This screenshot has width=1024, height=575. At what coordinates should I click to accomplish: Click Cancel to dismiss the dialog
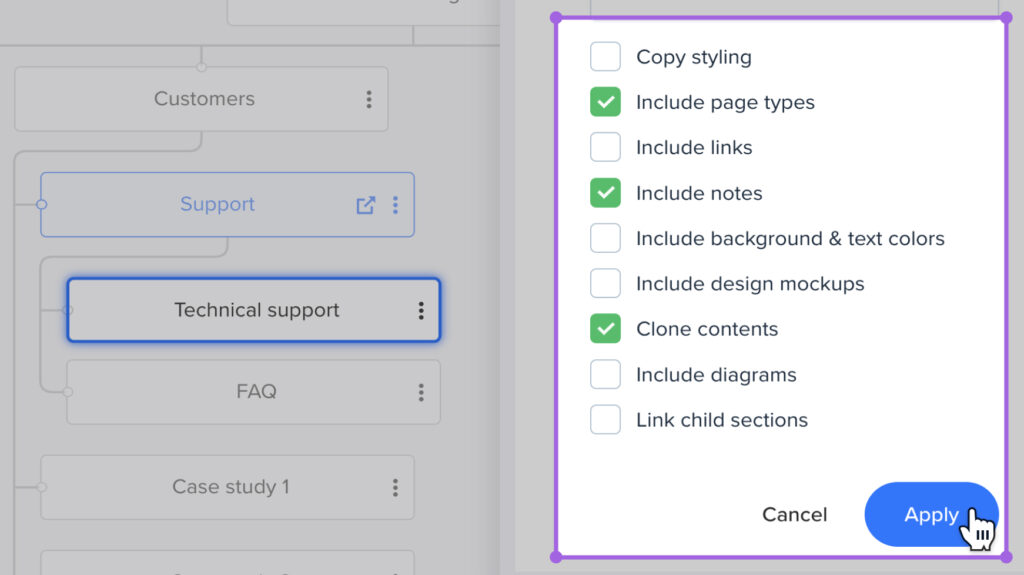[794, 515]
